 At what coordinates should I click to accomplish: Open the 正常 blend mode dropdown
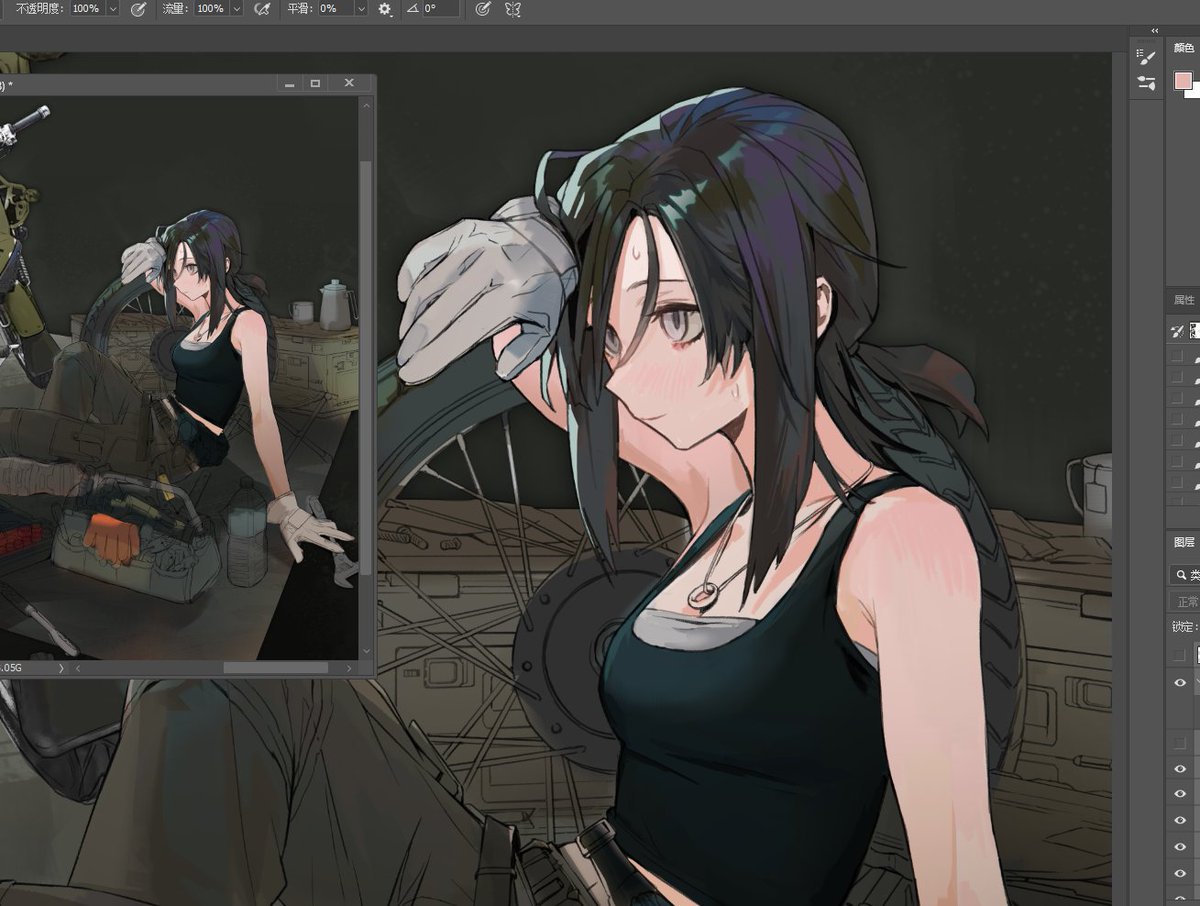click(x=1185, y=602)
